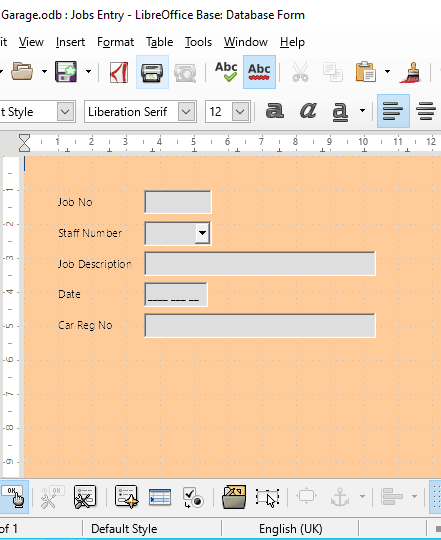
Task: Open the folder icon in the toolbar
Action: click(x=22, y=72)
